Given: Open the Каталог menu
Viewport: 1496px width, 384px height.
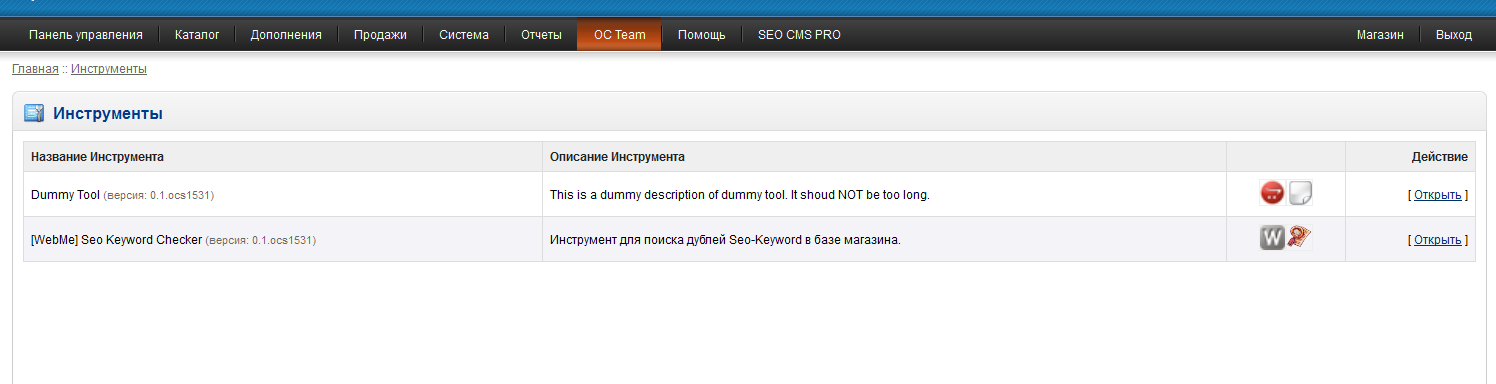Looking at the screenshot, I should [197, 35].
